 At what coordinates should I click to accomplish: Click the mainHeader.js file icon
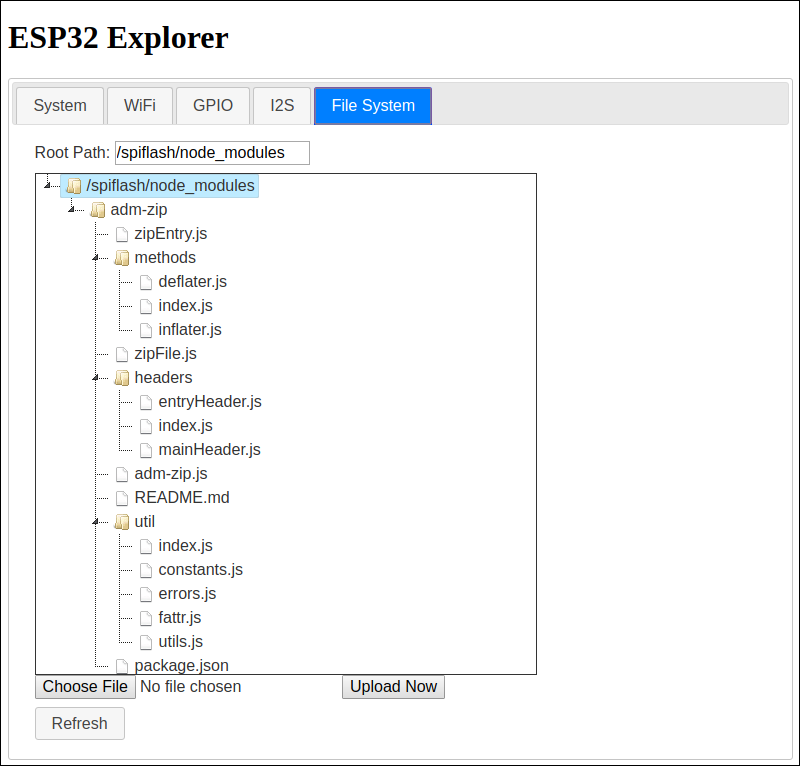pyautogui.click(x=146, y=450)
